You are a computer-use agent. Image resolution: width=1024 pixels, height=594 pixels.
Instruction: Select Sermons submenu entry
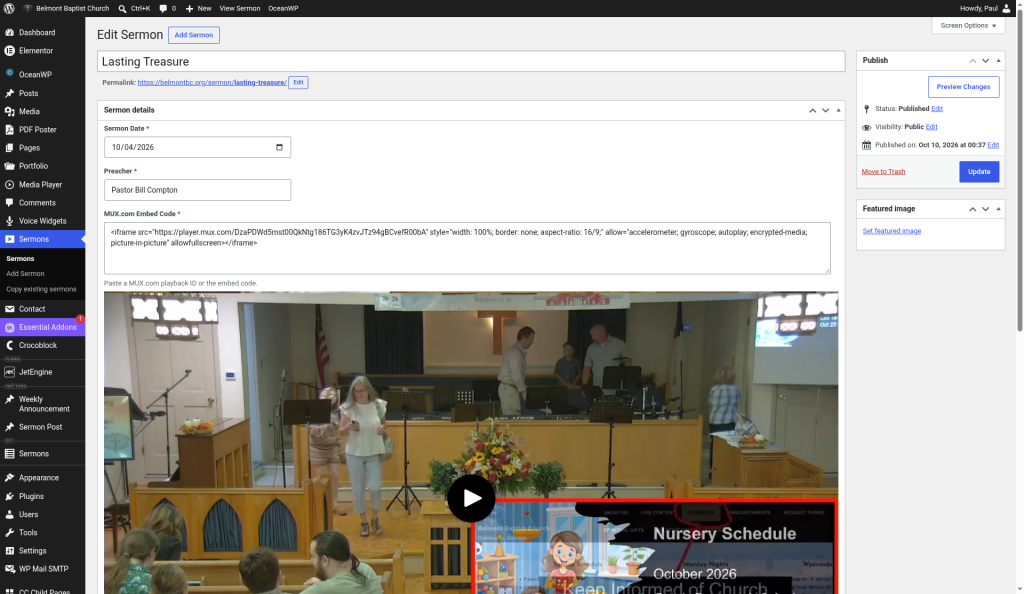(x=20, y=258)
